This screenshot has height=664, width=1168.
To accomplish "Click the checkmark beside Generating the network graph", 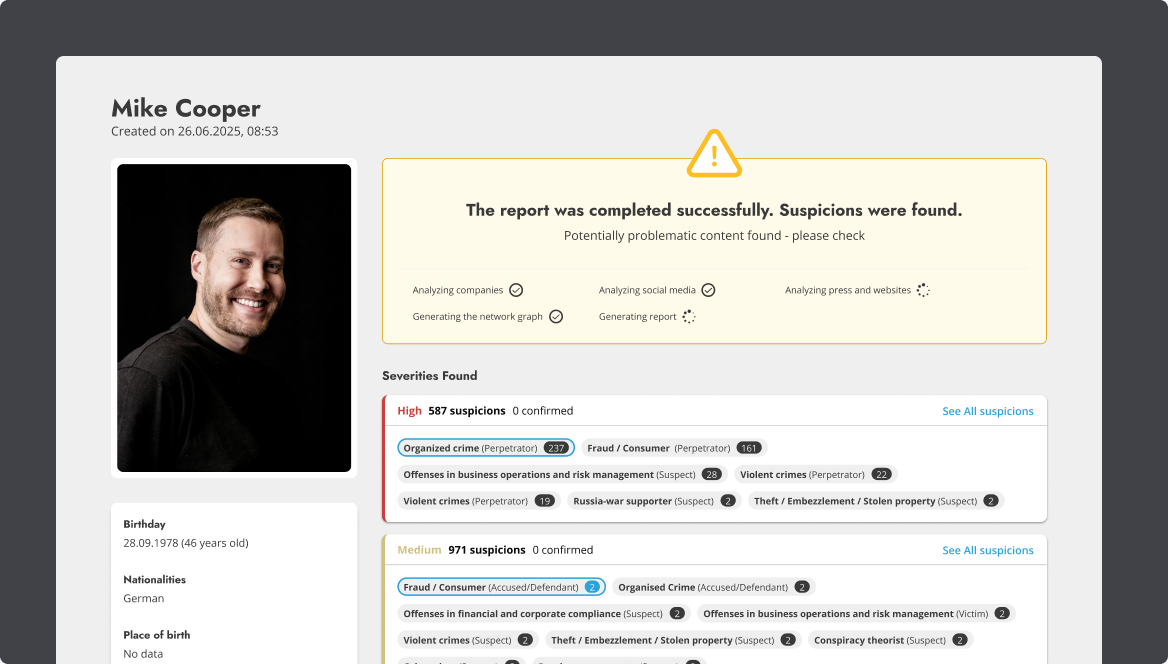I will tap(555, 316).
